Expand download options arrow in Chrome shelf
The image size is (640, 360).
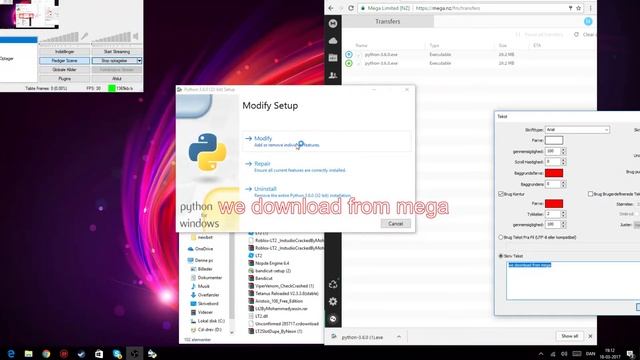click(x=399, y=337)
